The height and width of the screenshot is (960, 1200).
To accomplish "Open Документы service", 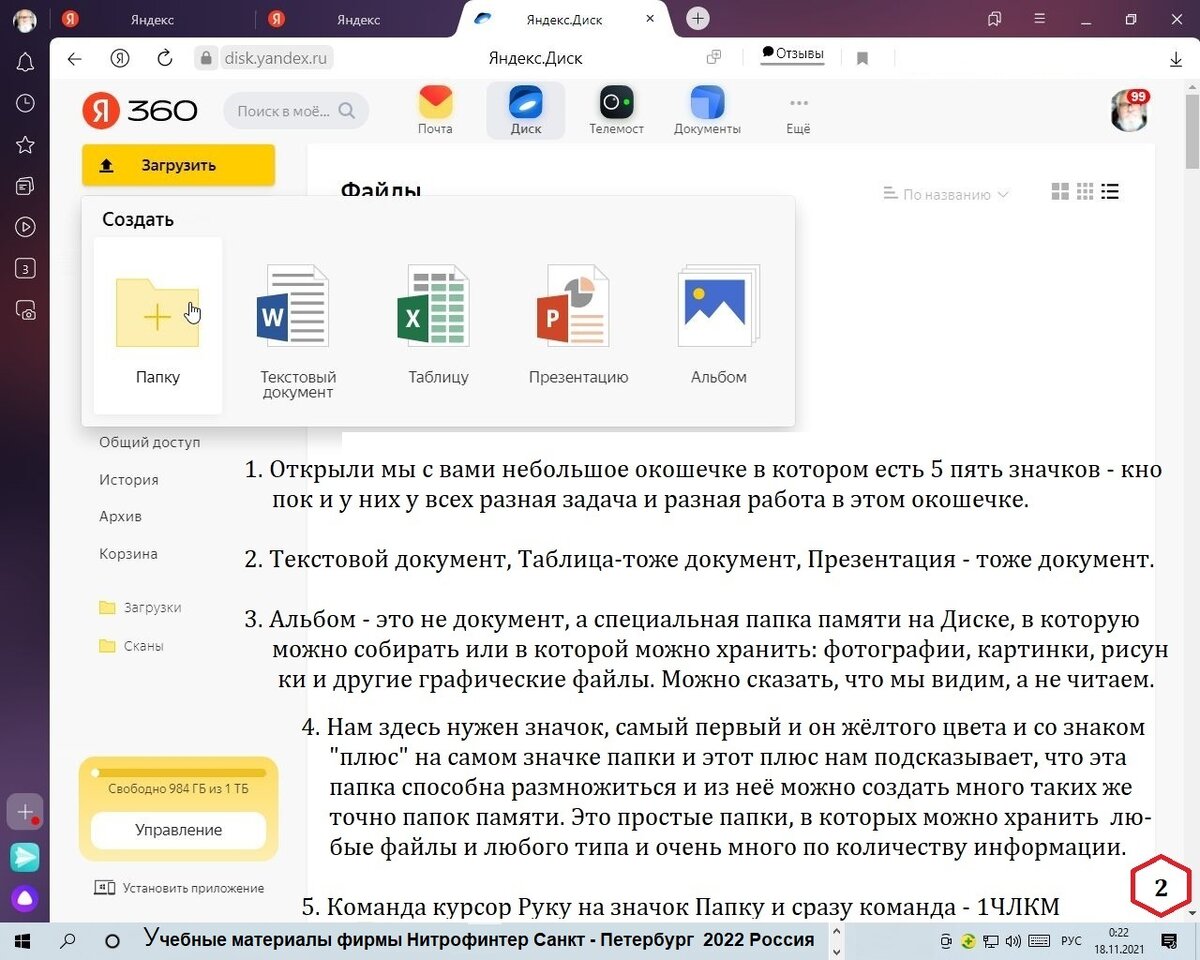I will pos(707,110).
